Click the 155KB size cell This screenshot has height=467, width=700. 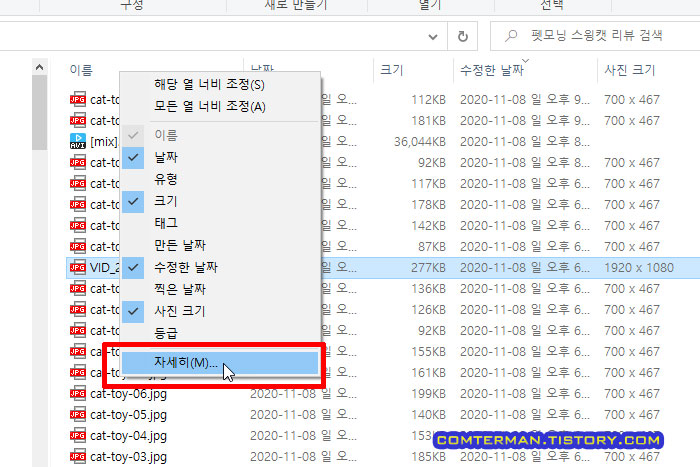point(428,352)
